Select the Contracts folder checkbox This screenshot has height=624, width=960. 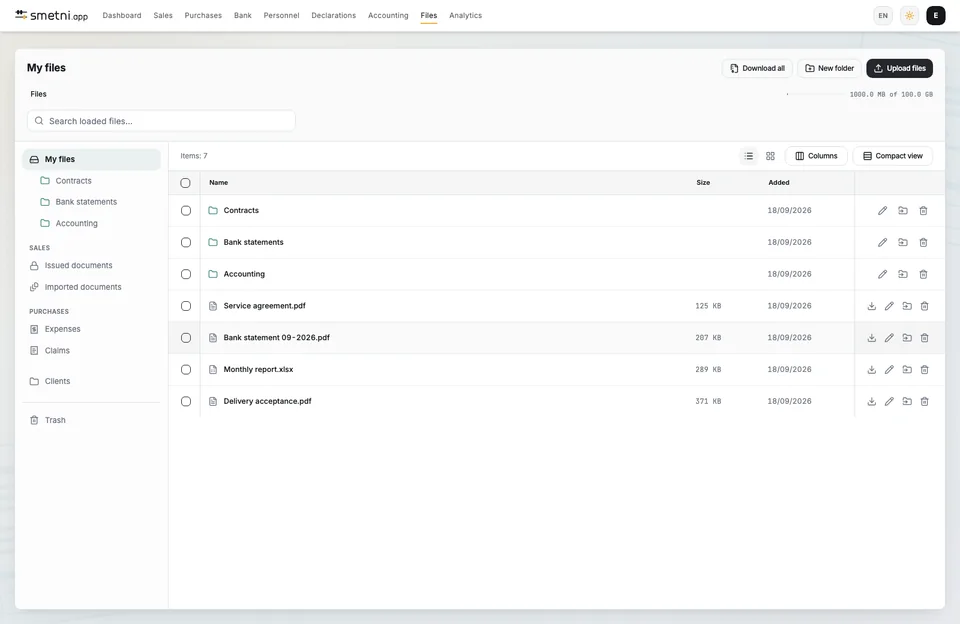pos(186,211)
